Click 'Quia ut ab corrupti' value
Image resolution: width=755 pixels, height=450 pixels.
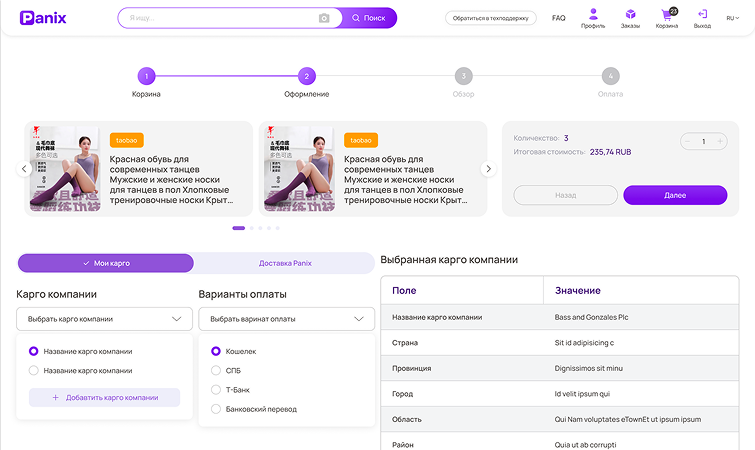coord(585,445)
